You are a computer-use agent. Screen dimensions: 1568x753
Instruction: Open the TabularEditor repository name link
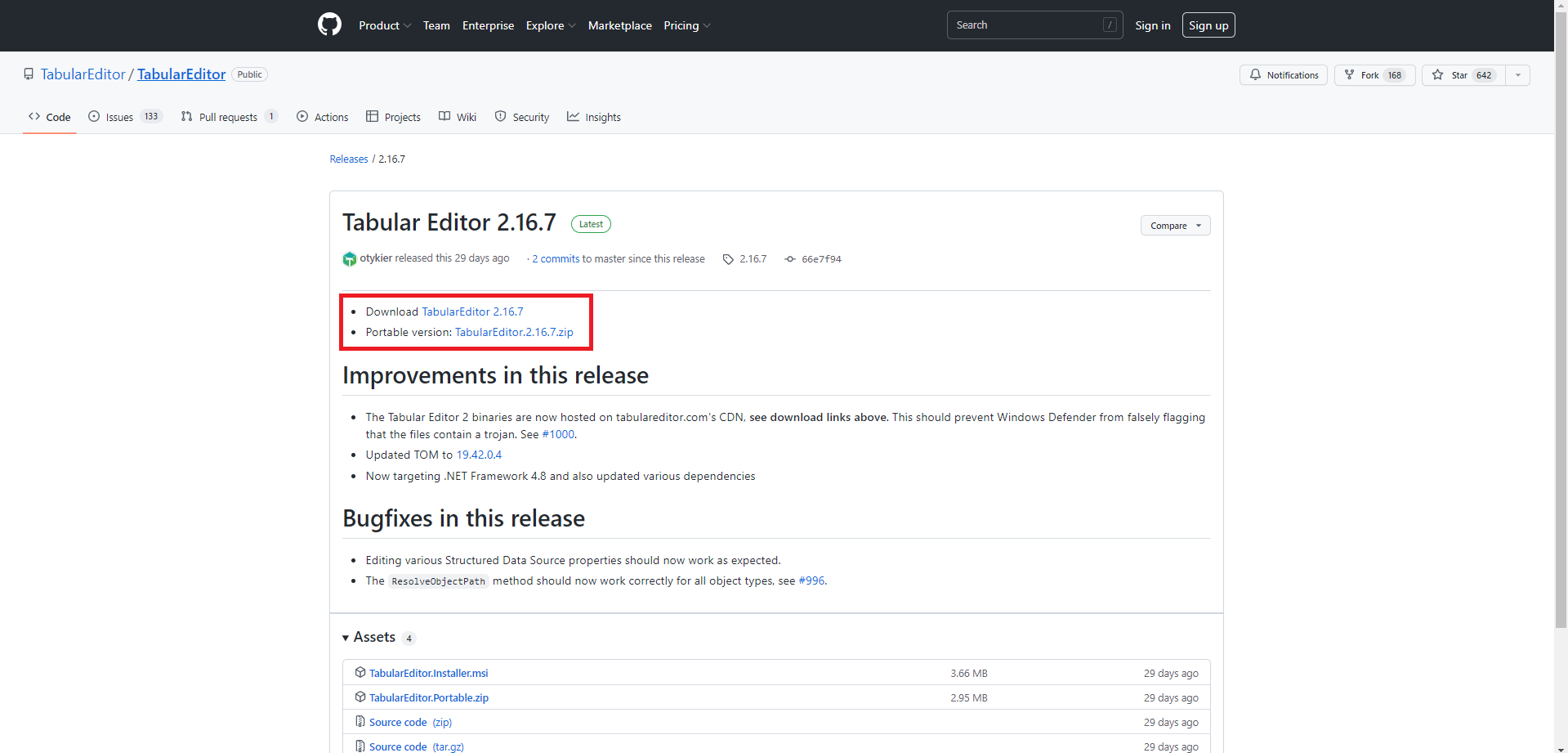(181, 74)
